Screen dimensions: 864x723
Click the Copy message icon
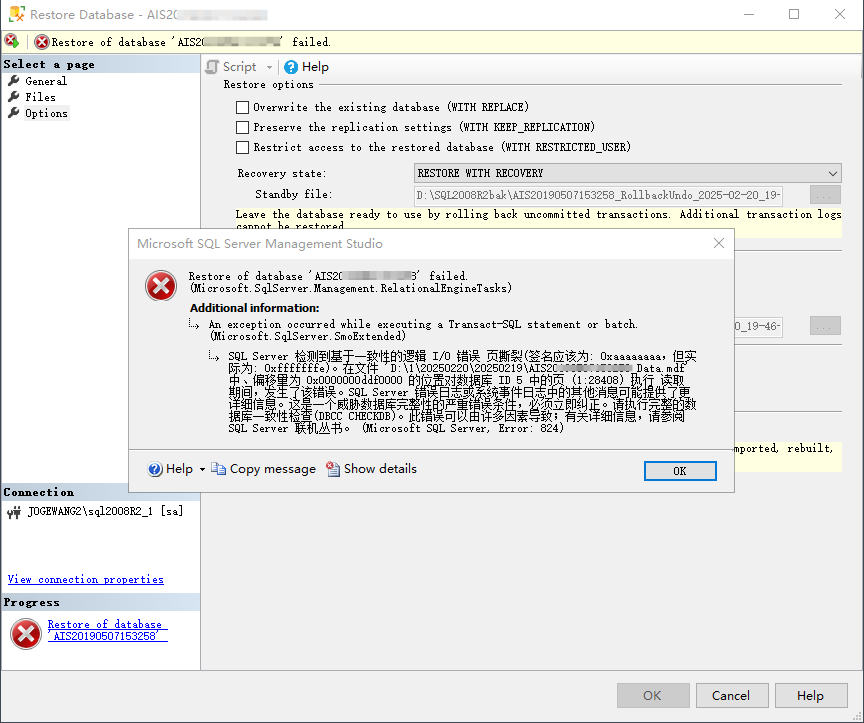pos(218,469)
